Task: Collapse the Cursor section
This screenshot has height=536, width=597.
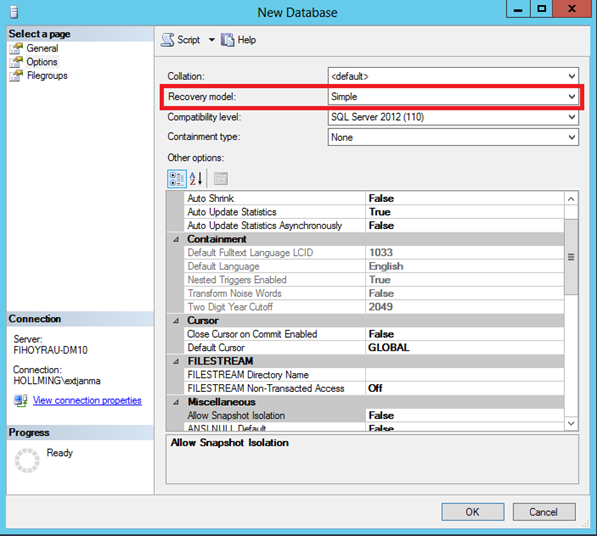Action: [176, 321]
